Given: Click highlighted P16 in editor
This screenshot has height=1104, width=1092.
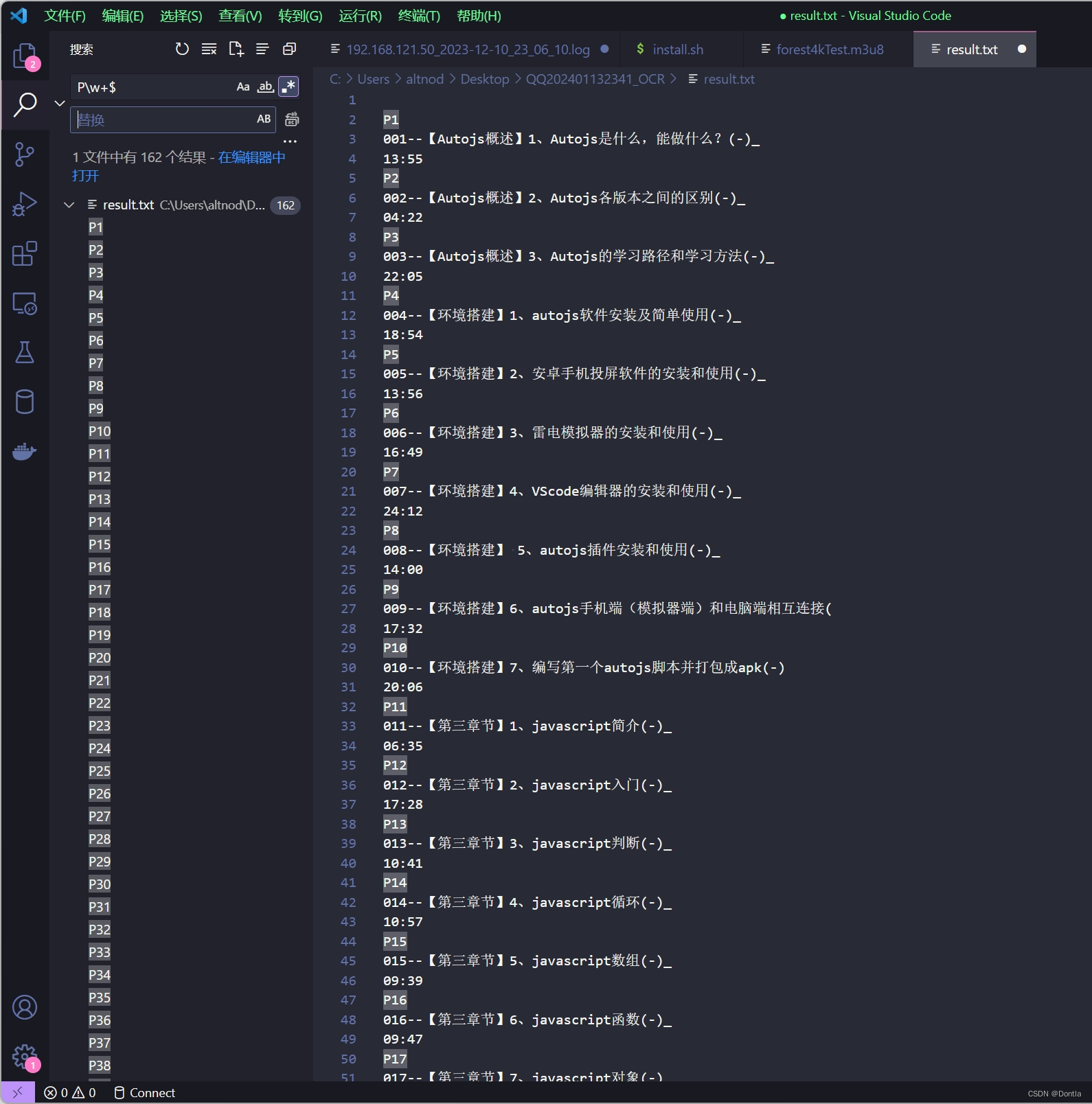Looking at the screenshot, I should (395, 1000).
